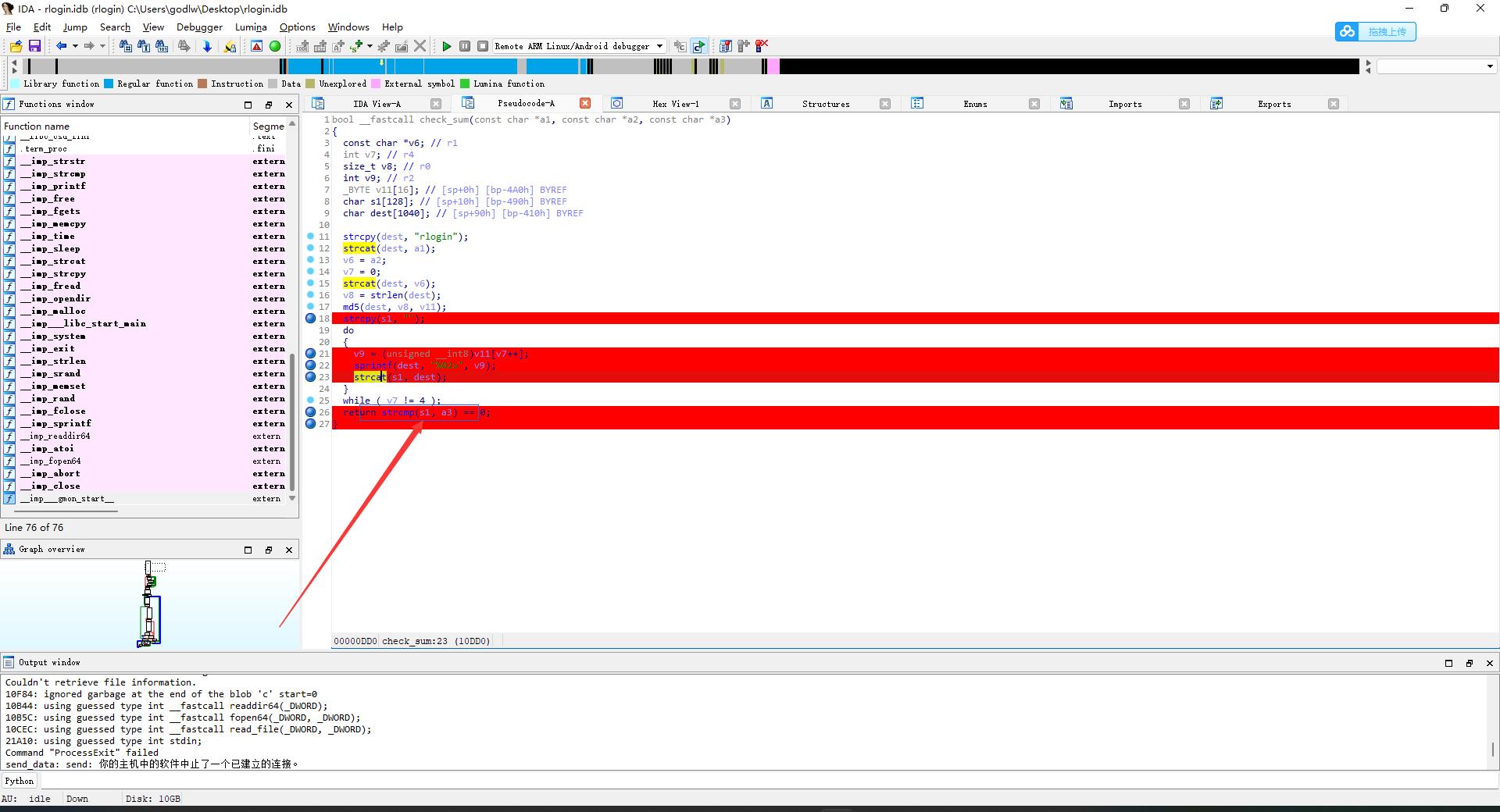Viewport: 1500px width, 812px height.
Task: Click the breakpoint list icon with red X
Action: point(762,46)
